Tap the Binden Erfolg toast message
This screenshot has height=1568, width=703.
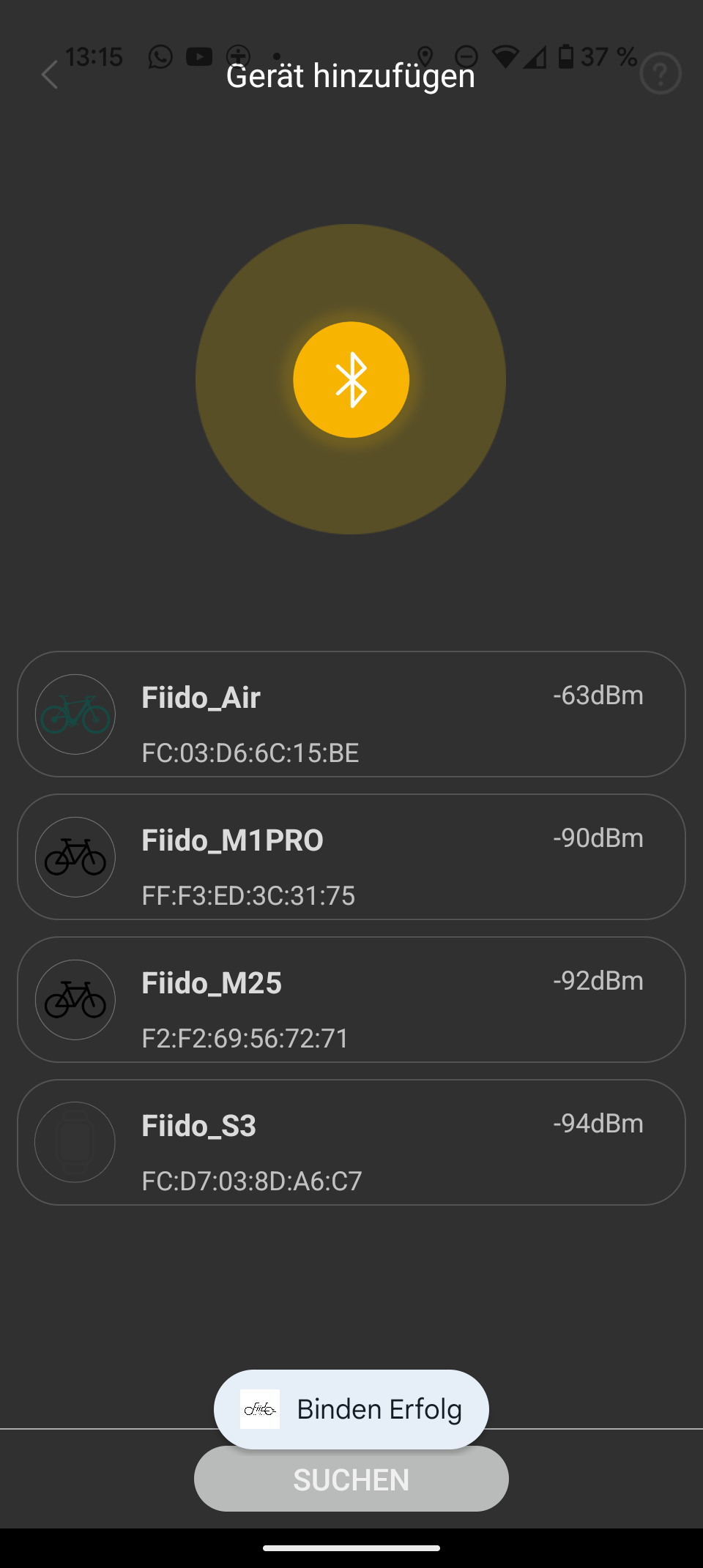coord(379,1409)
